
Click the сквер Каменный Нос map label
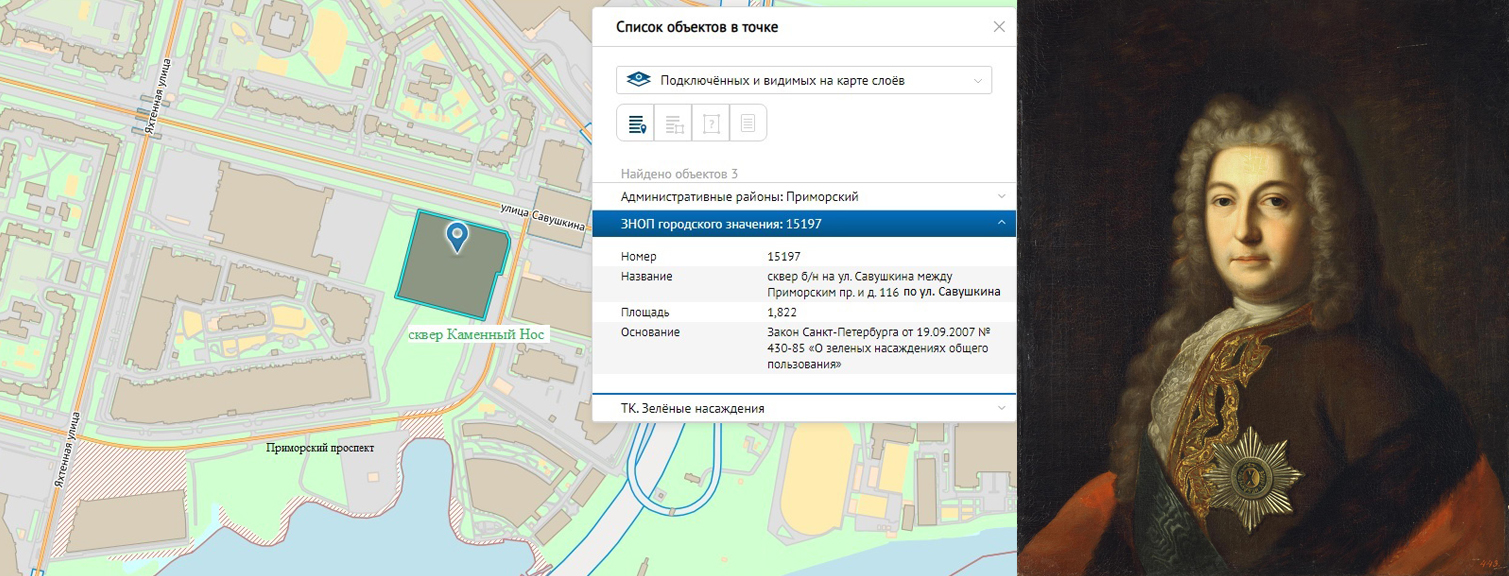pos(477,335)
